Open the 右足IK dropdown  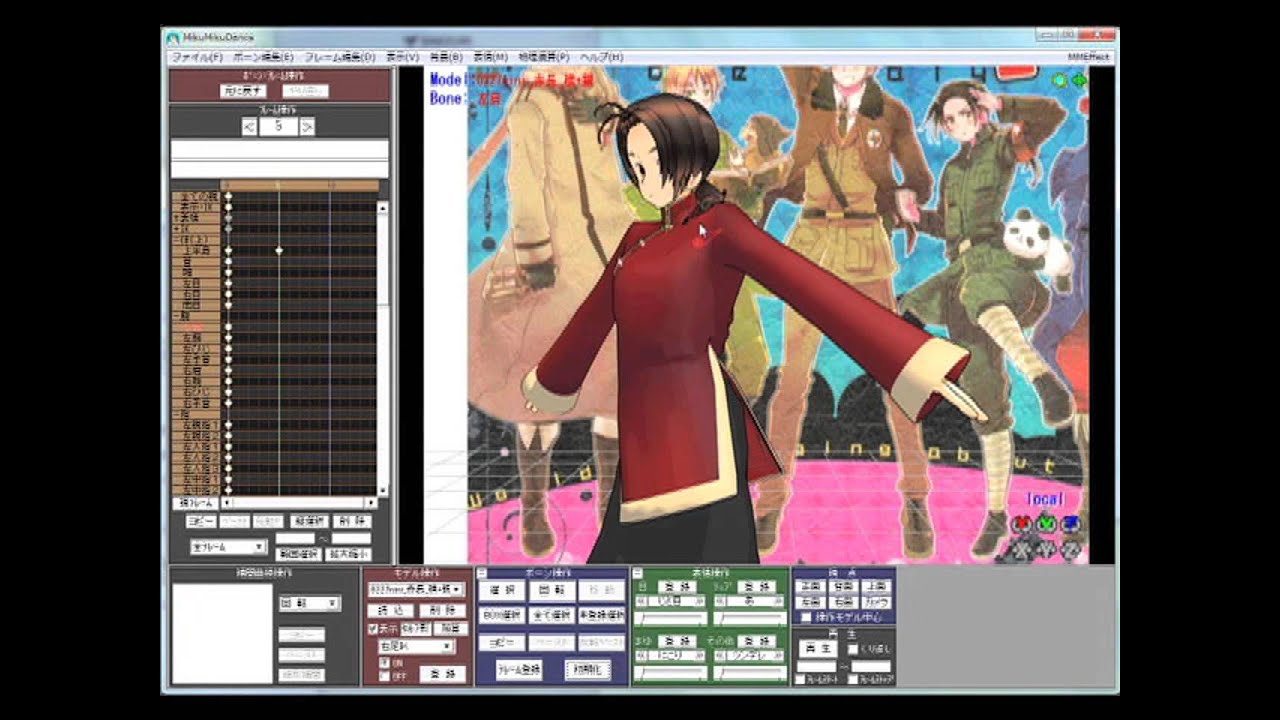[x=417, y=647]
